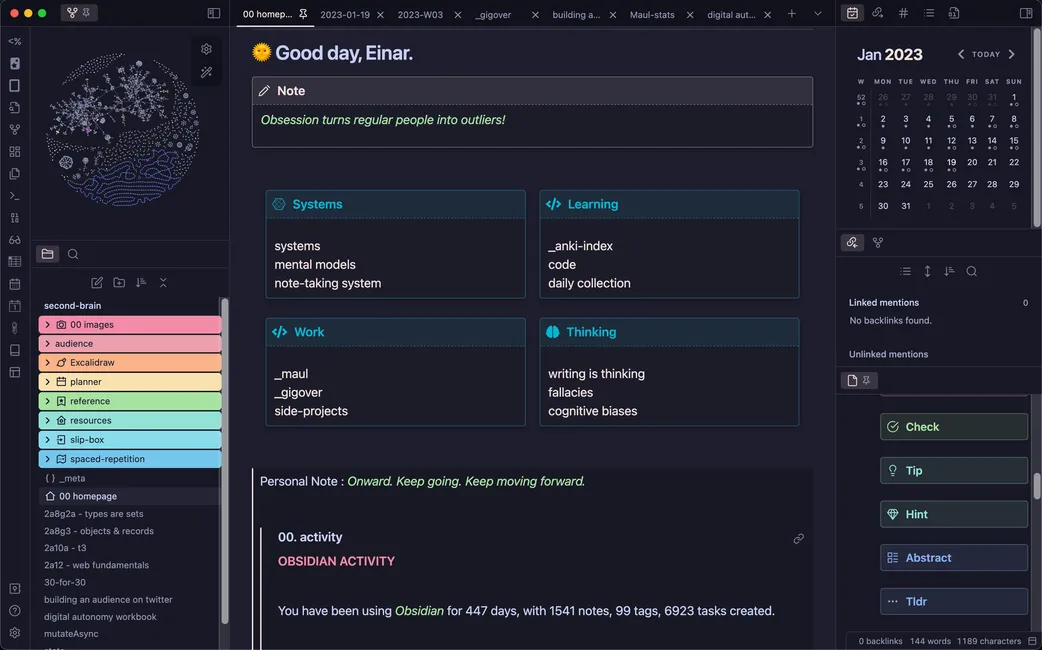This screenshot has width=1042, height=650.
Task: Select January 18 in the calendar
Action: pyautogui.click(x=928, y=162)
